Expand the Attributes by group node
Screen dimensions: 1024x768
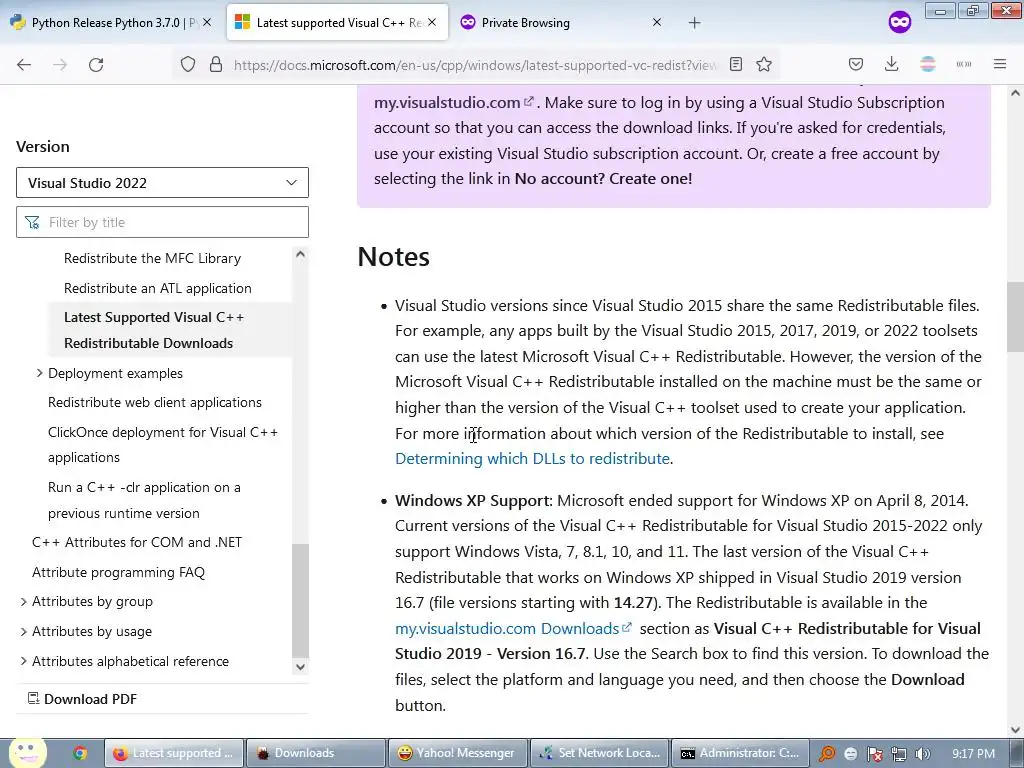pyautogui.click(x=24, y=601)
